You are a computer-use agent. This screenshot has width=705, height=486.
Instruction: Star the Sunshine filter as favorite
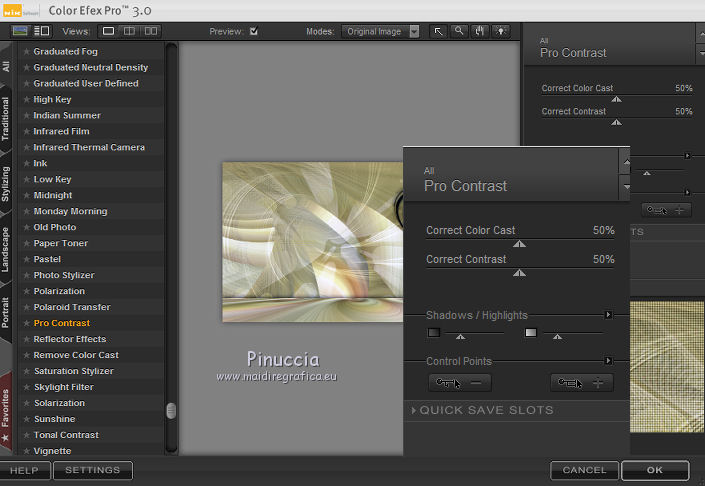(x=27, y=419)
